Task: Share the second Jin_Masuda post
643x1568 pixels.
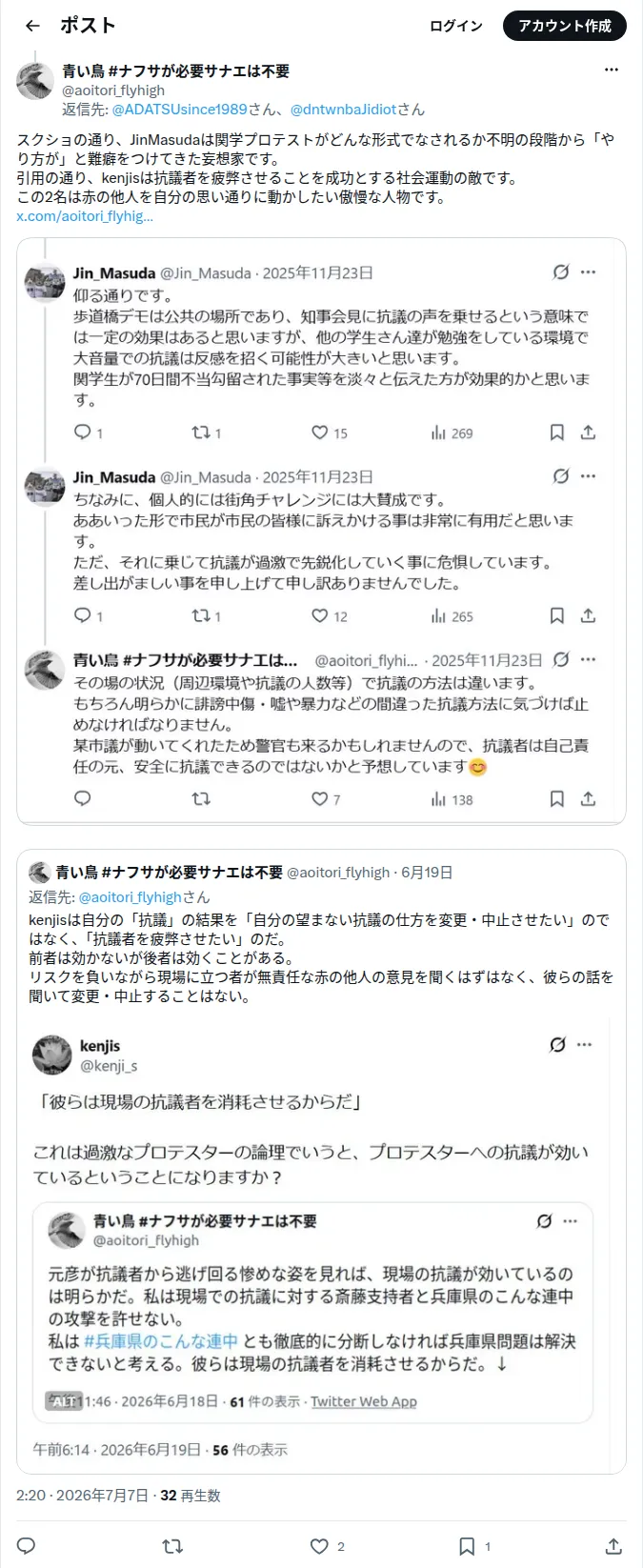Action: (x=589, y=615)
